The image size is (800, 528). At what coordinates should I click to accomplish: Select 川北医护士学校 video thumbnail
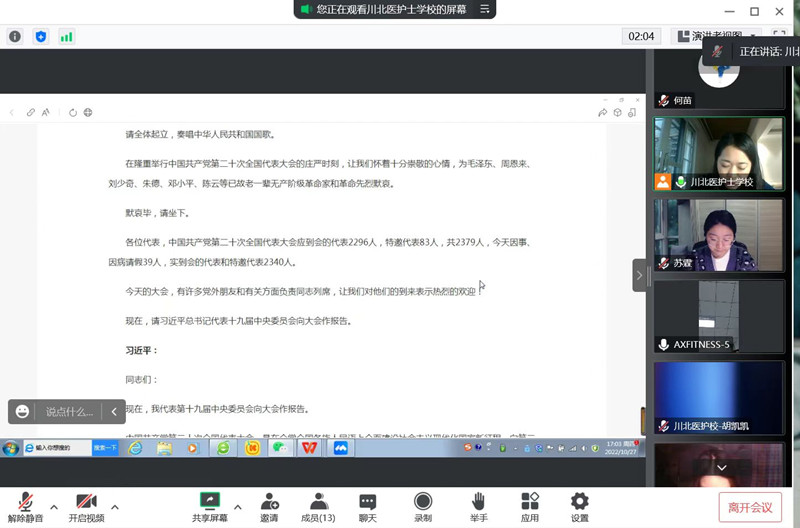(x=719, y=154)
